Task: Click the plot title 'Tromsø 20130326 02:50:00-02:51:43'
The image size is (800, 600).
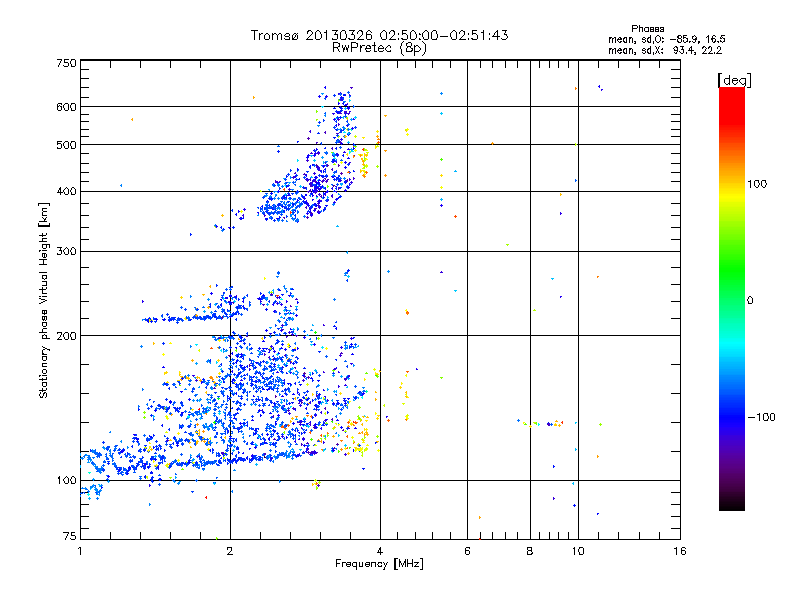Action: pos(379,35)
